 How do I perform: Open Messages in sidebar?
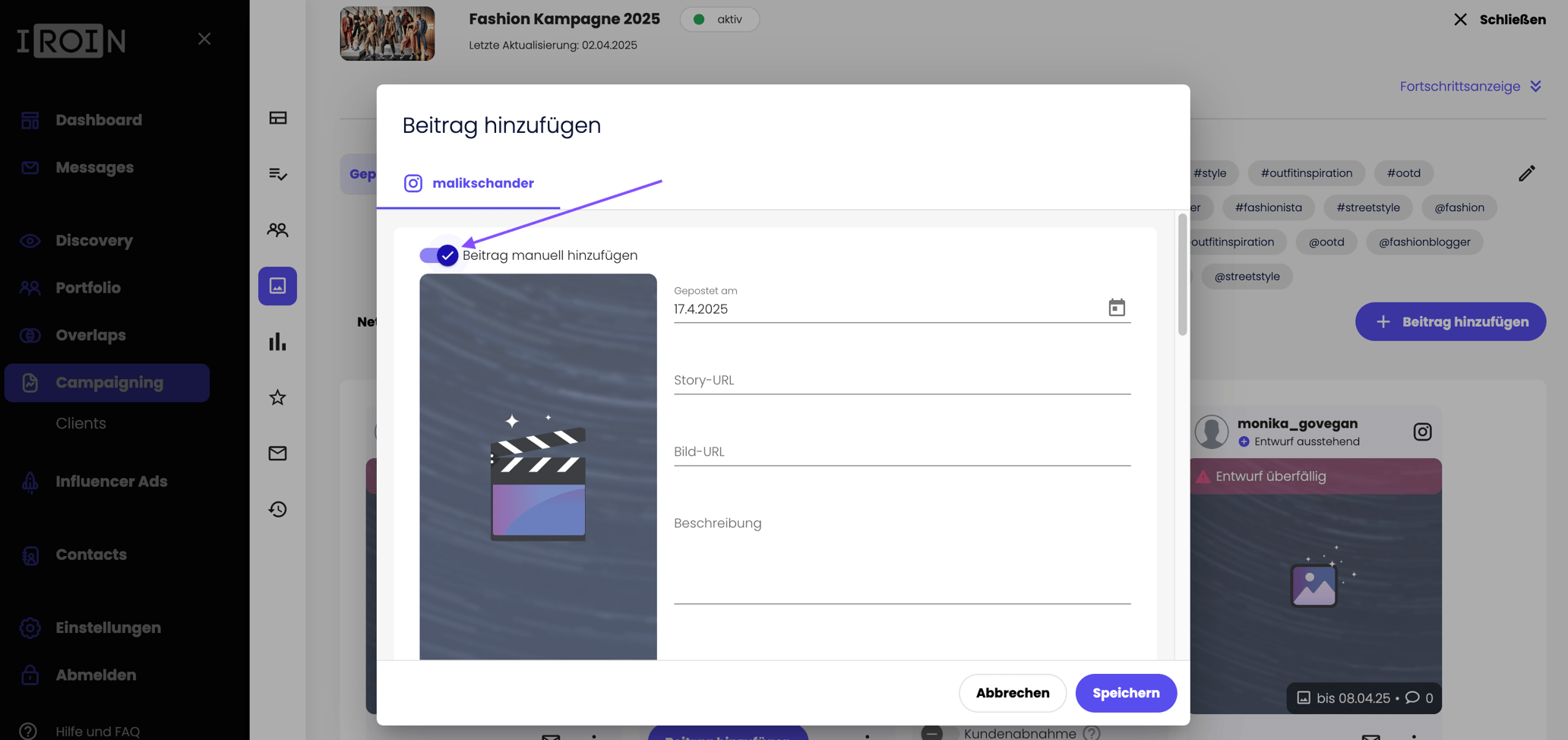94,167
